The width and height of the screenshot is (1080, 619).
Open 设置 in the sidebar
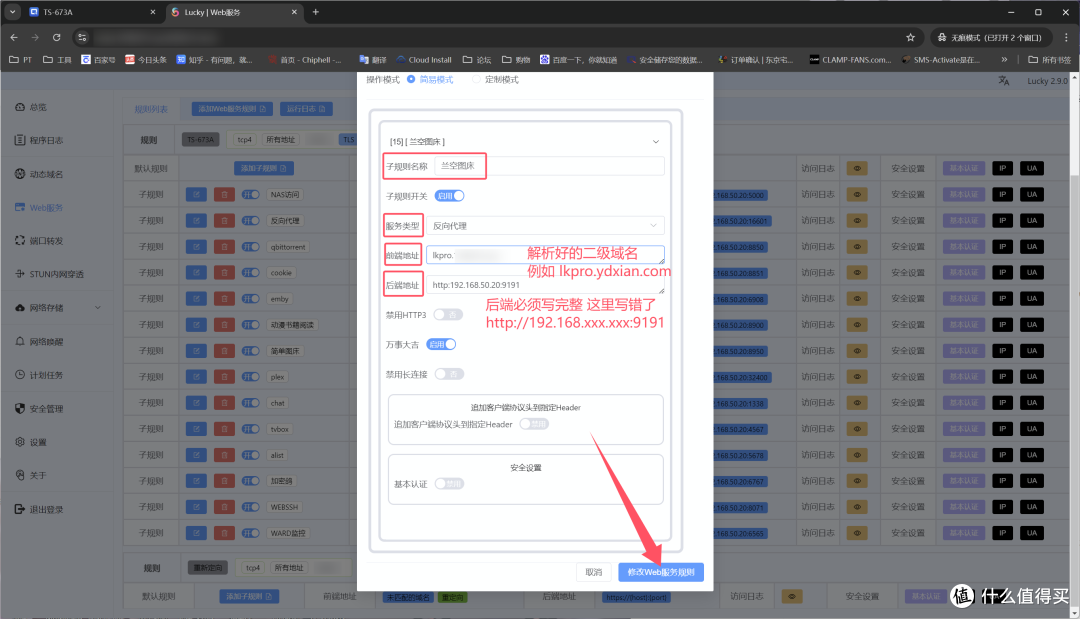click(31, 442)
